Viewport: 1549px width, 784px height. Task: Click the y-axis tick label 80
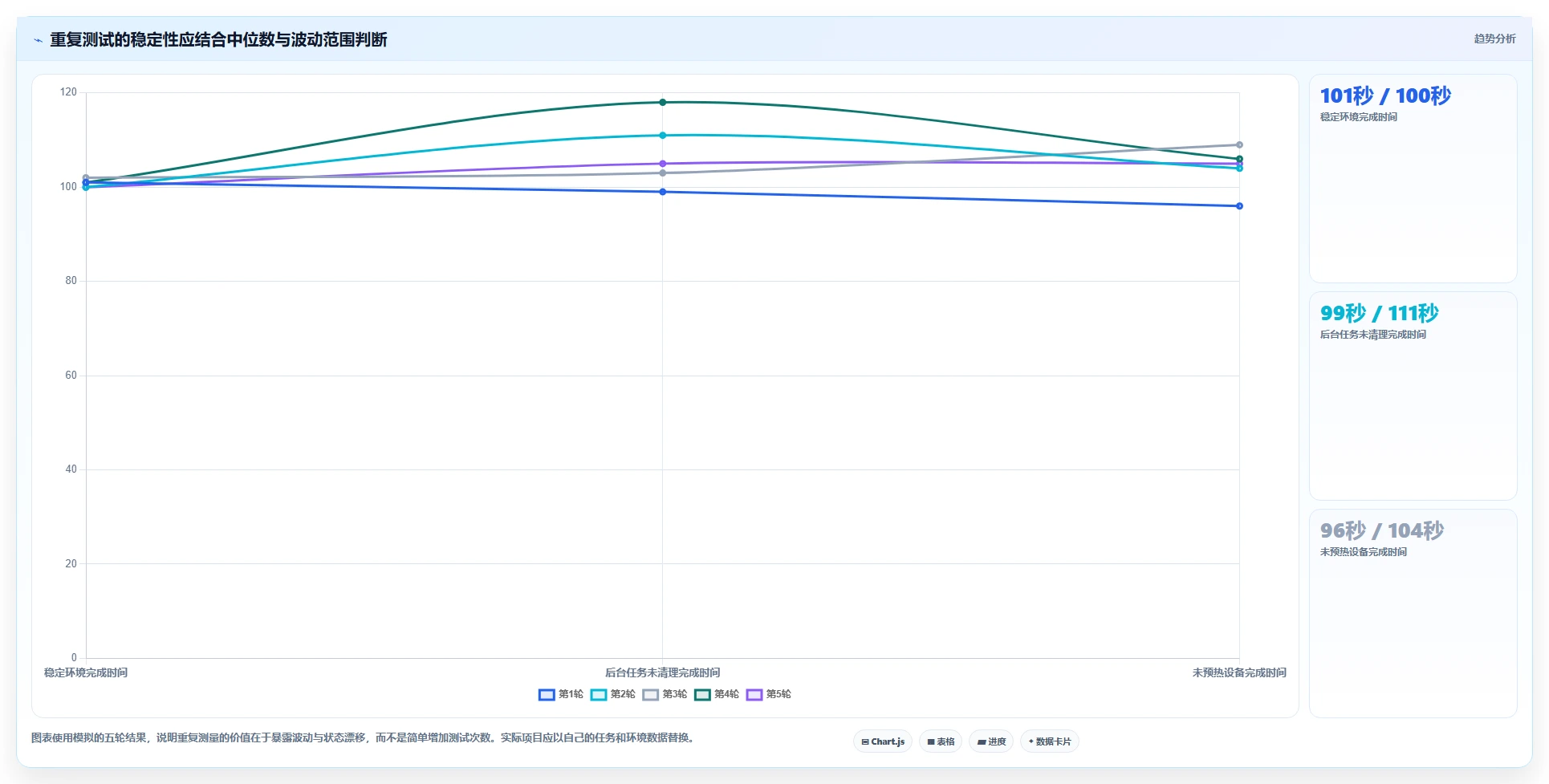(71, 281)
